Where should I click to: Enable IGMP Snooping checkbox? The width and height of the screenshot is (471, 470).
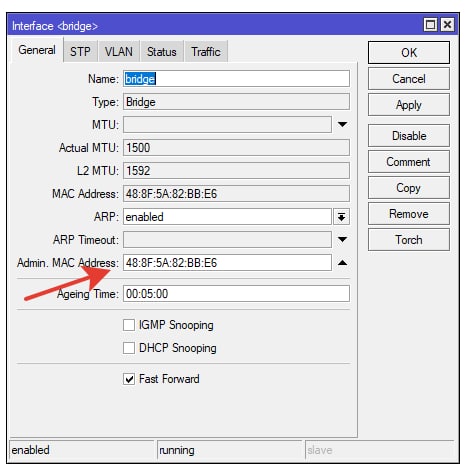(129, 325)
